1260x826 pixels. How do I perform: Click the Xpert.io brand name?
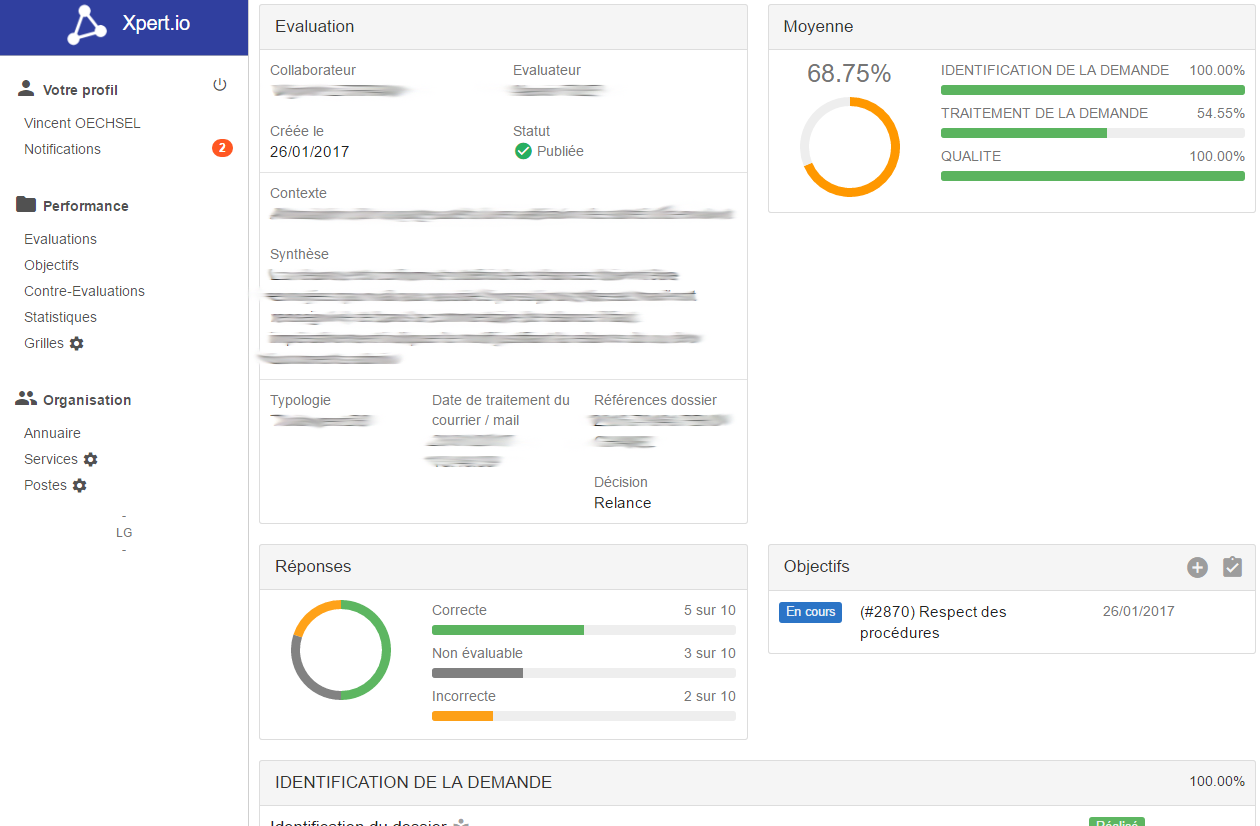(x=157, y=25)
